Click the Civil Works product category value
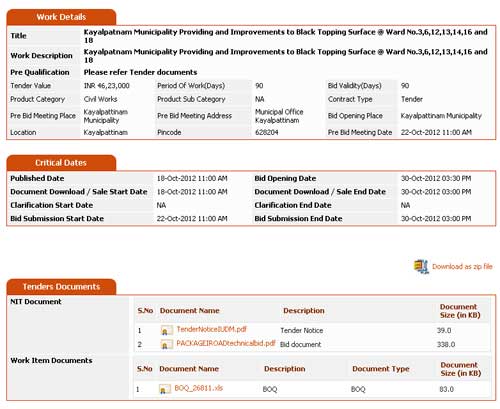The height and width of the screenshot is (409, 500). point(101,99)
